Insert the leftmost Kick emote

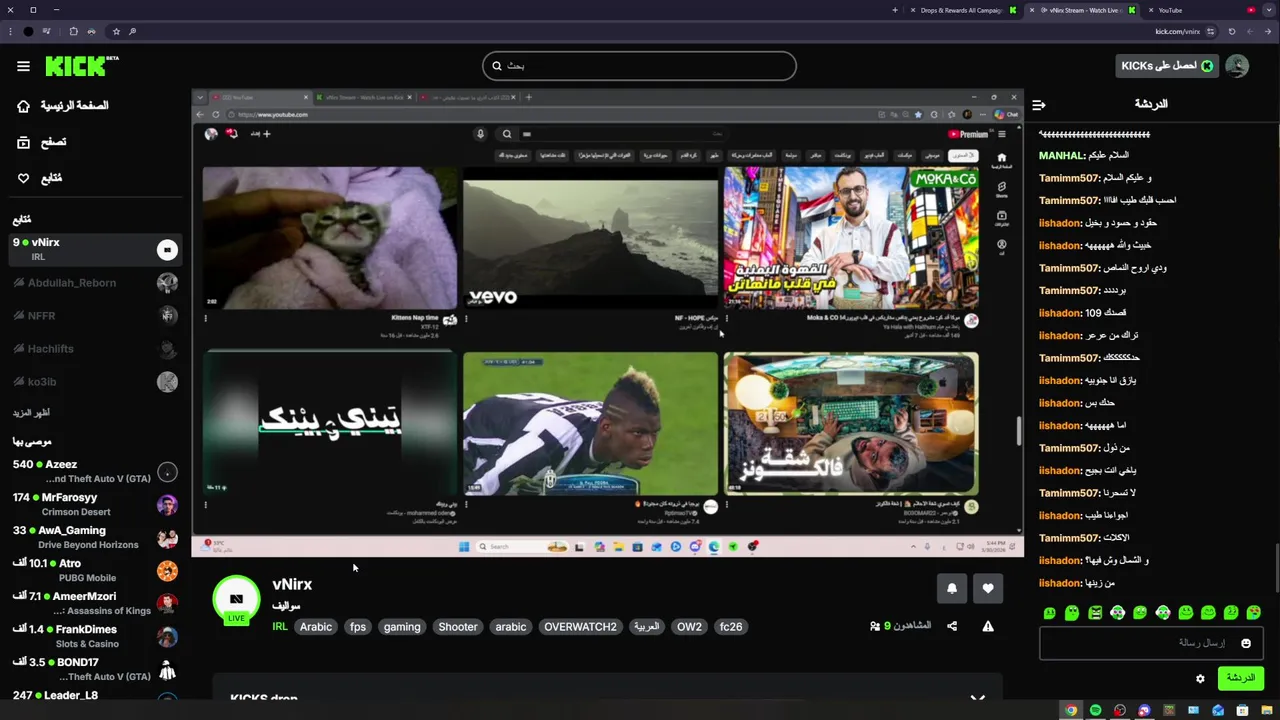click(1049, 612)
